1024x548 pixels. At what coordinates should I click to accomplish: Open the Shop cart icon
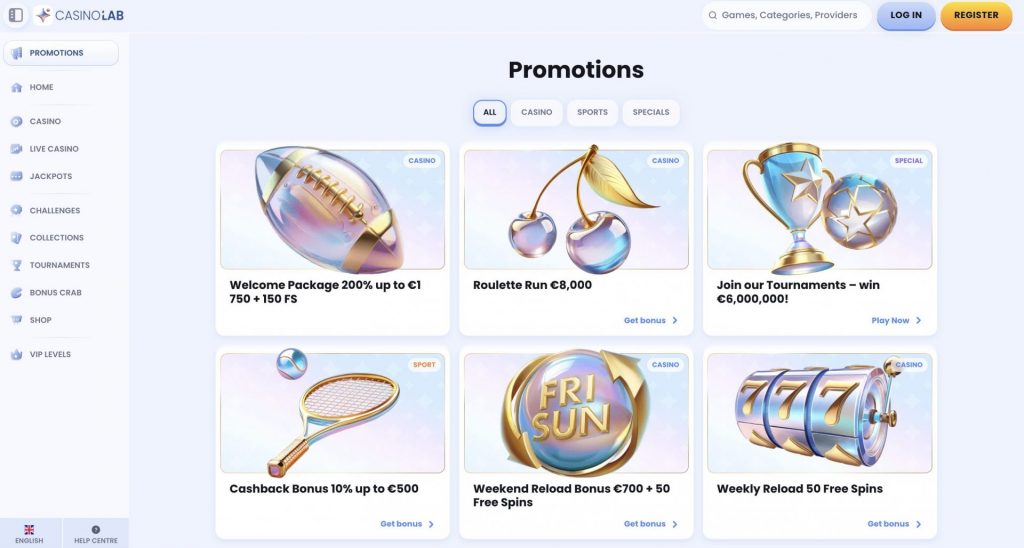16,320
